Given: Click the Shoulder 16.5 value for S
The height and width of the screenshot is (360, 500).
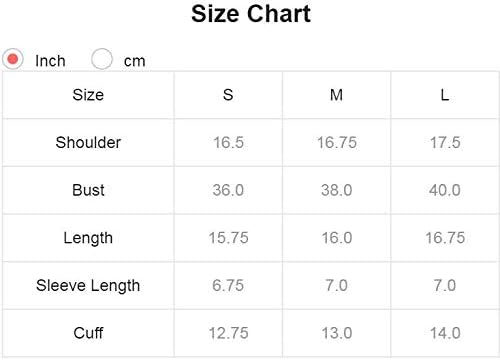Looking at the screenshot, I should [228, 142].
